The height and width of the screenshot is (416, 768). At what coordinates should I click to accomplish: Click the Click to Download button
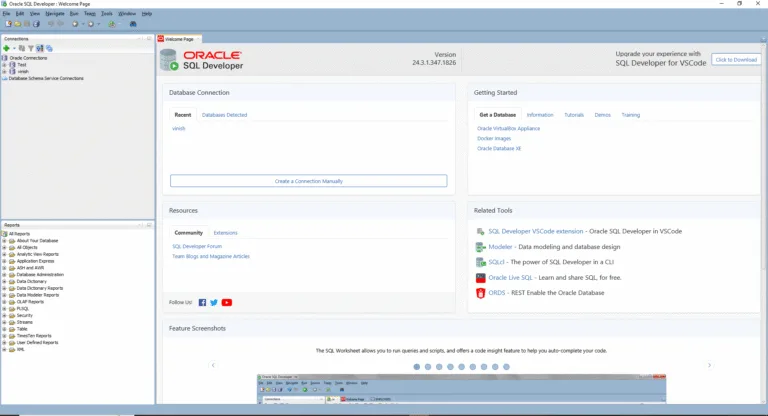(736, 60)
